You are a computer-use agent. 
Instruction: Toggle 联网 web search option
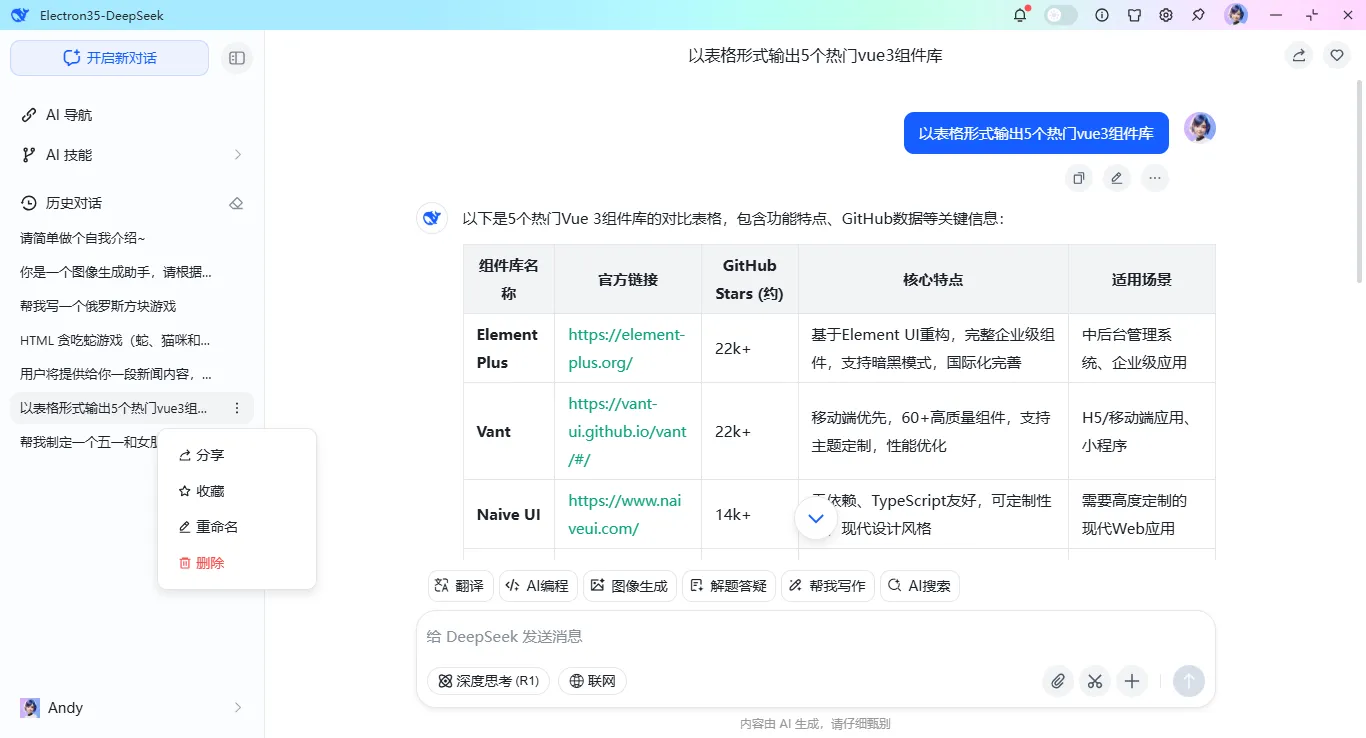[x=592, y=681]
